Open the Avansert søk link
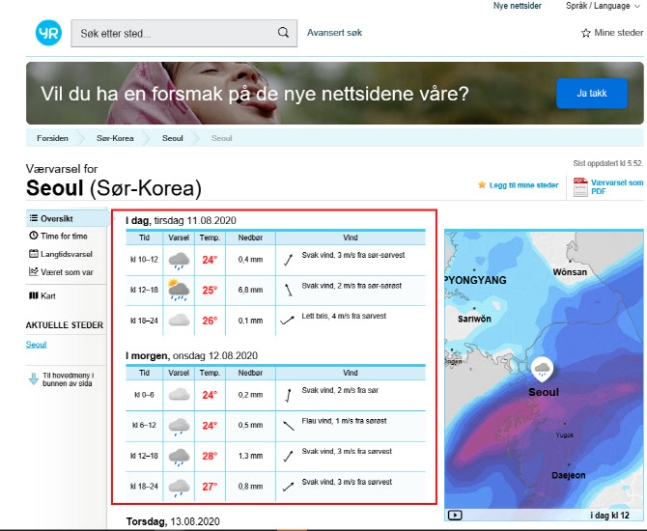Screen dimensions: 647x531 coord(334,33)
